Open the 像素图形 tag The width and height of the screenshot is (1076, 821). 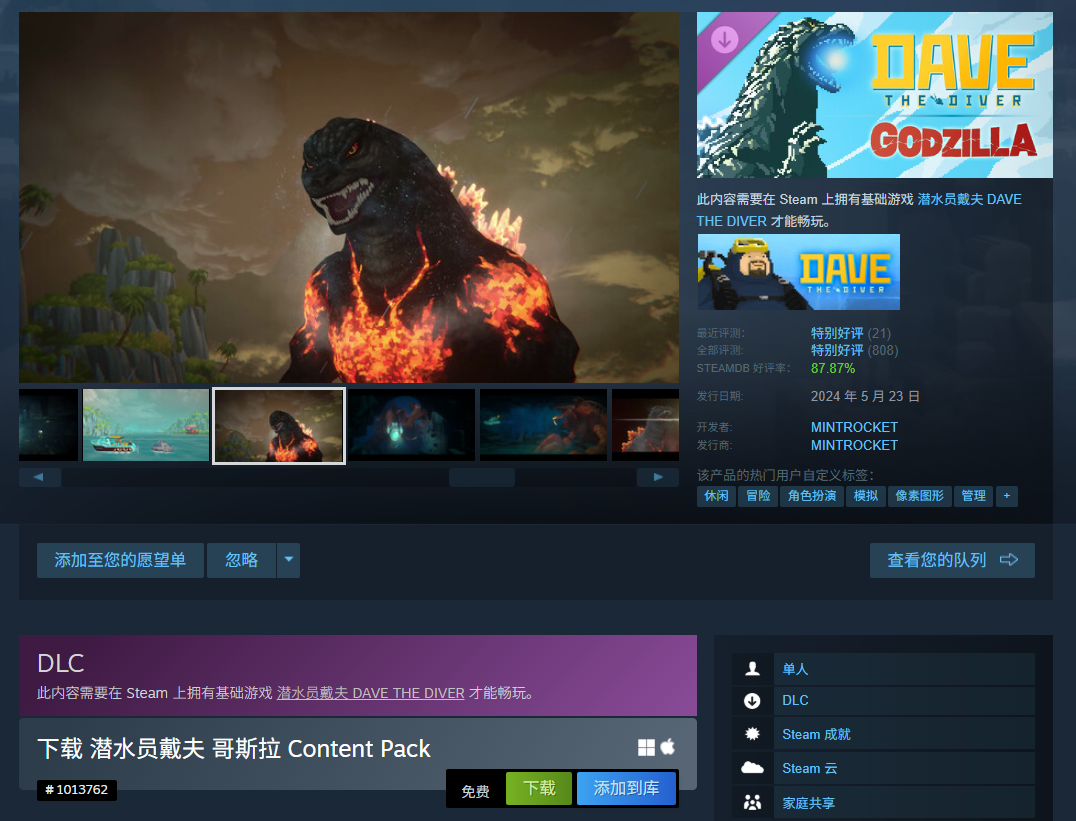coord(920,496)
